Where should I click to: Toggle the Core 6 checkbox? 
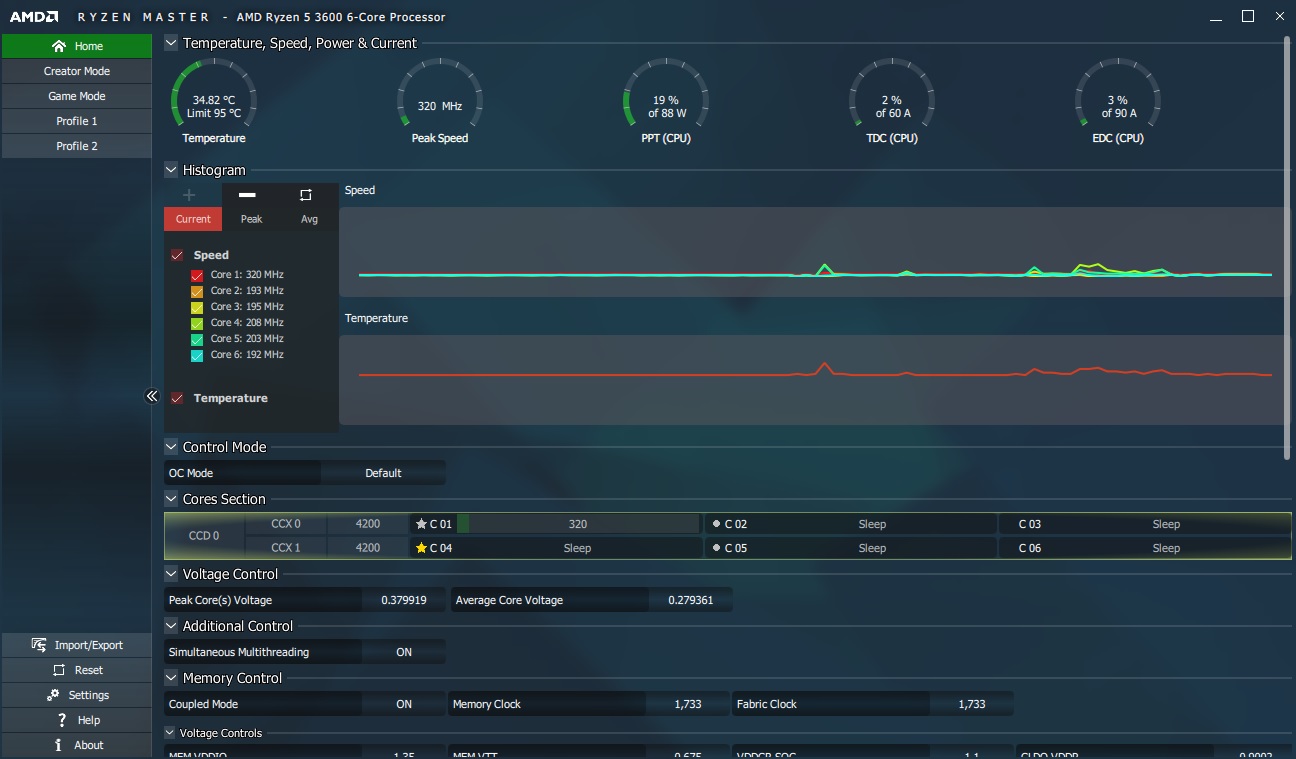coord(197,355)
